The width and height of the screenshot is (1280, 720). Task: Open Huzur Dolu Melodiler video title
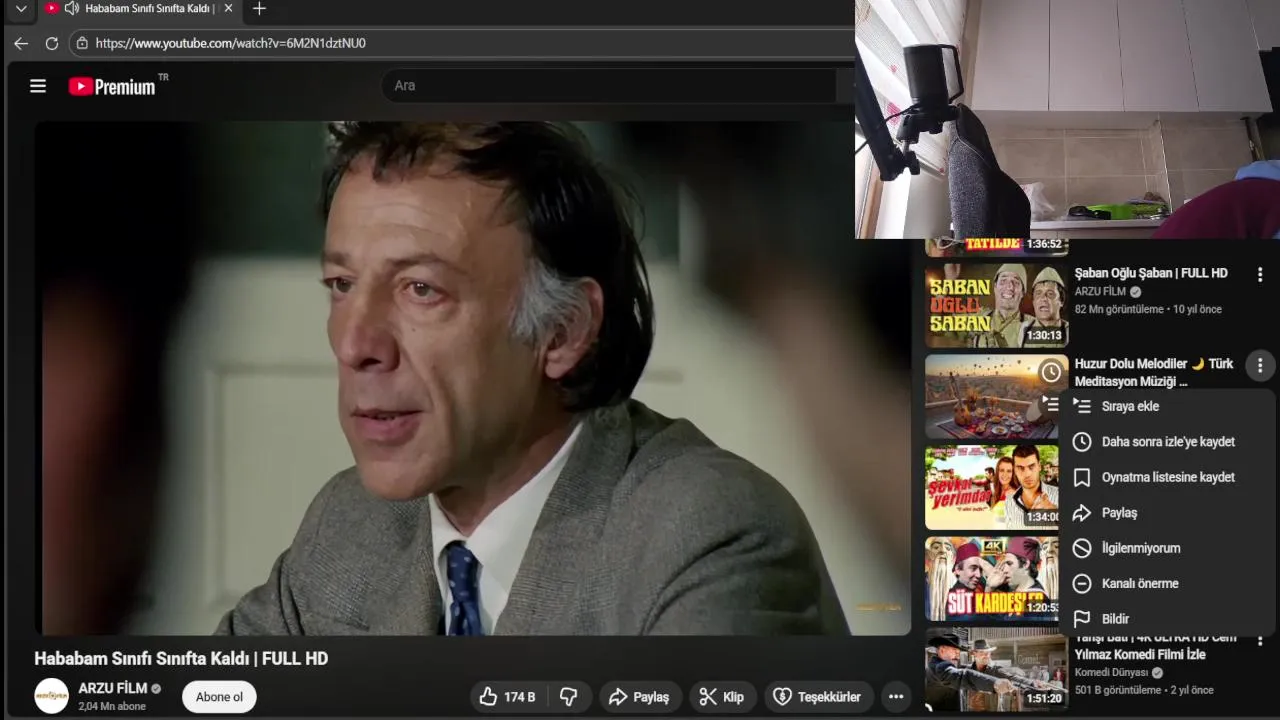pyautogui.click(x=1154, y=372)
